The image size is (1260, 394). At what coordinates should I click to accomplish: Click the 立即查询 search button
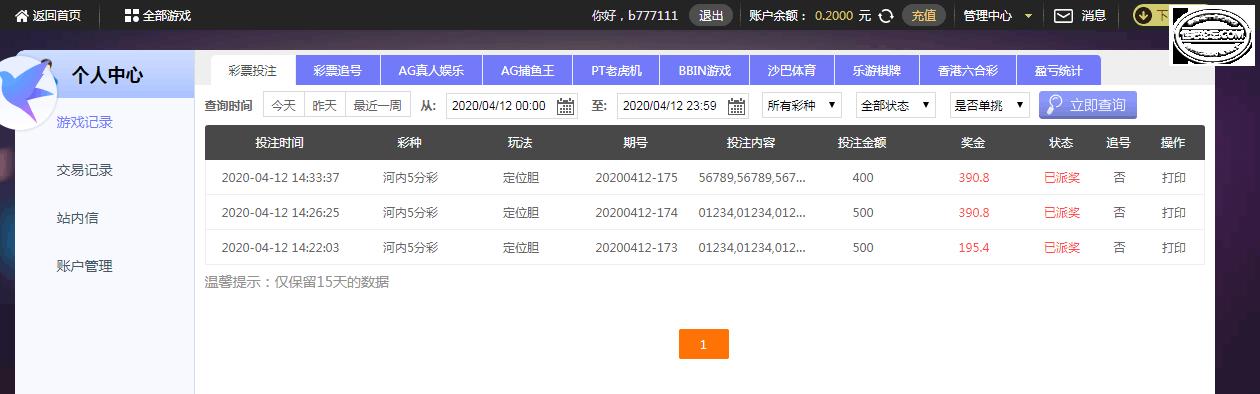pyautogui.click(x=1088, y=105)
